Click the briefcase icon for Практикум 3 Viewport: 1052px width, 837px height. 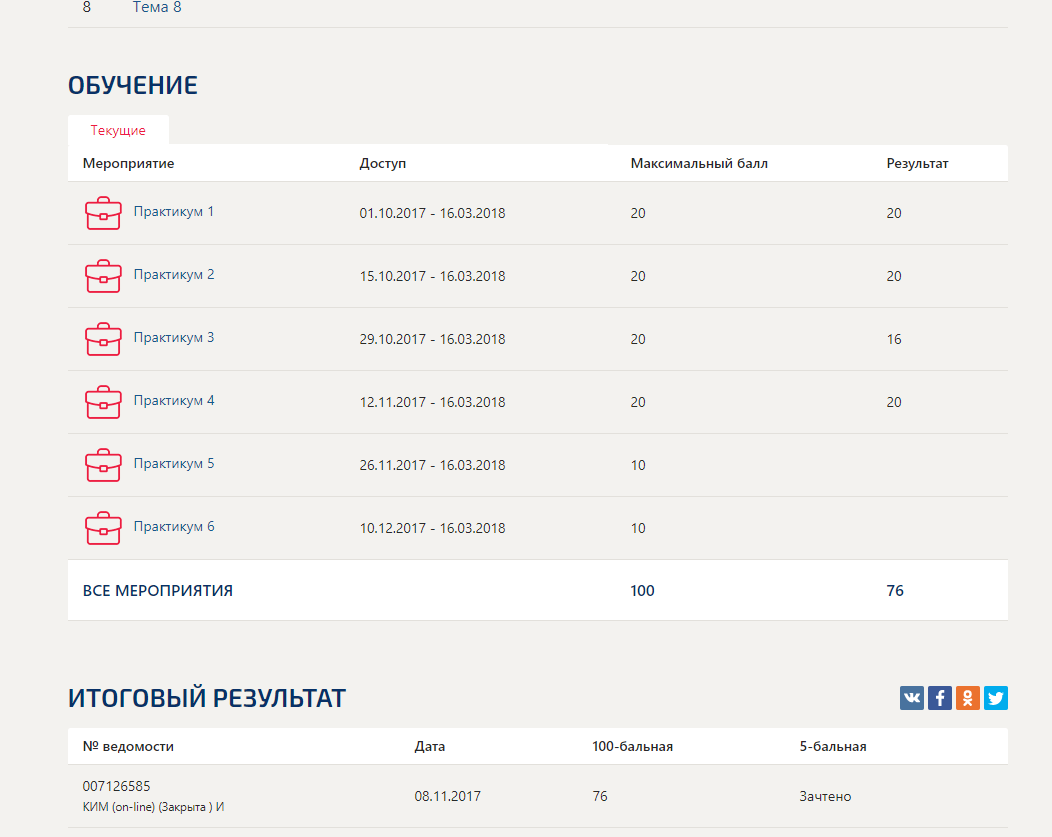point(103,339)
